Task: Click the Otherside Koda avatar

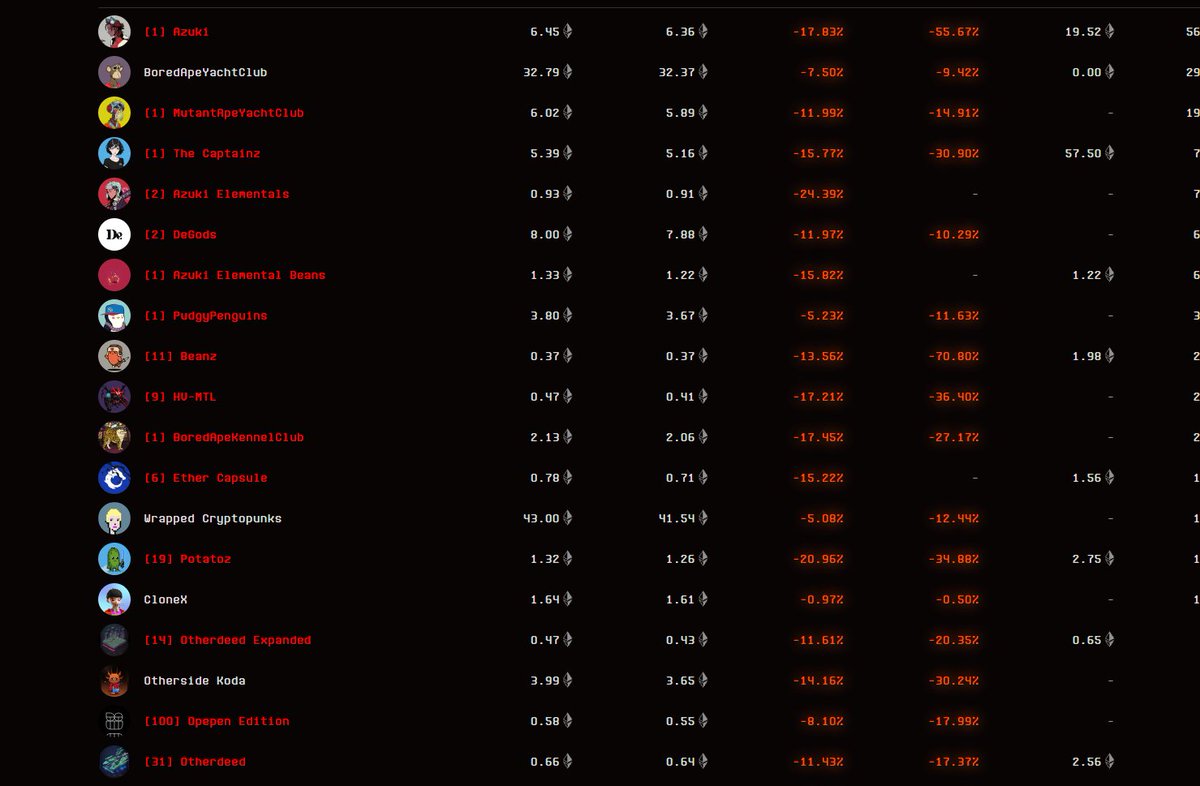Action: pyautogui.click(x=114, y=681)
